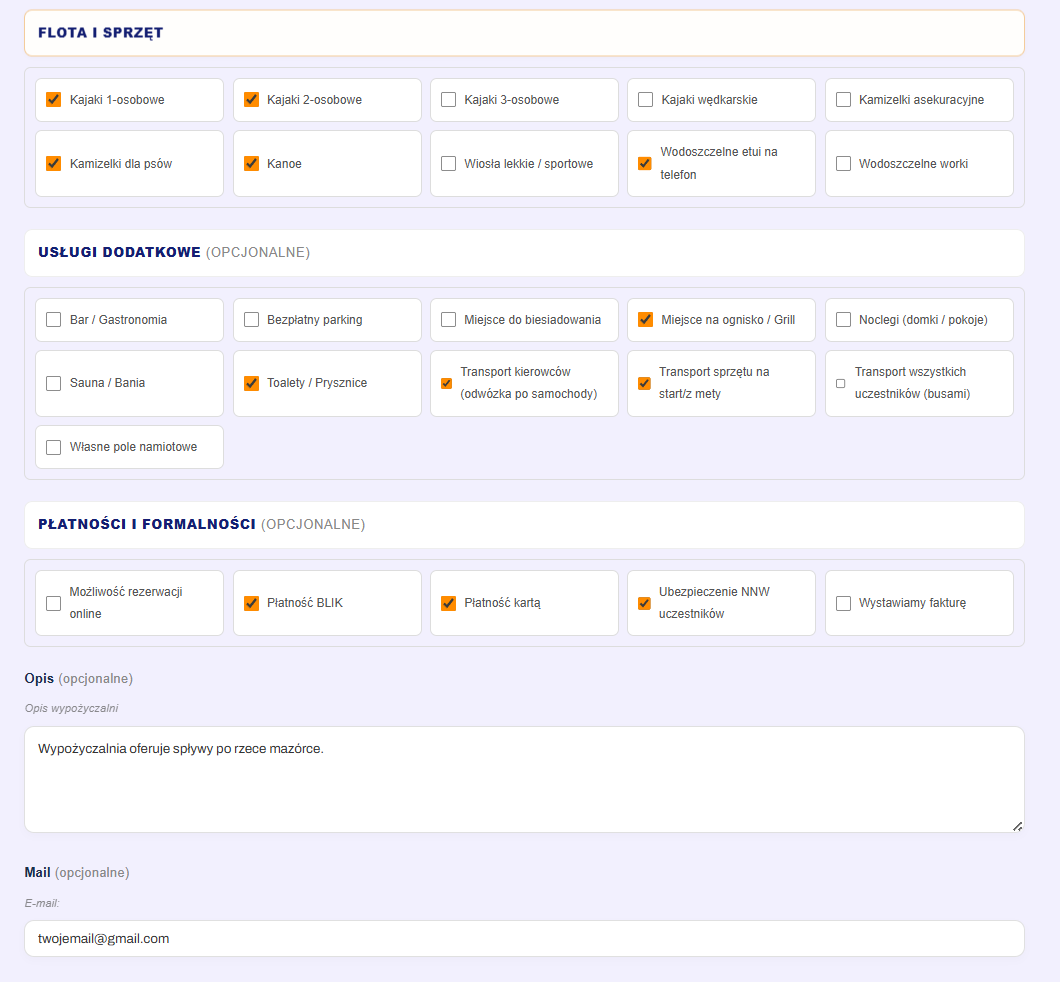Enable Własne pole namiotowe
1060x982 pixels.
(54, 447)
